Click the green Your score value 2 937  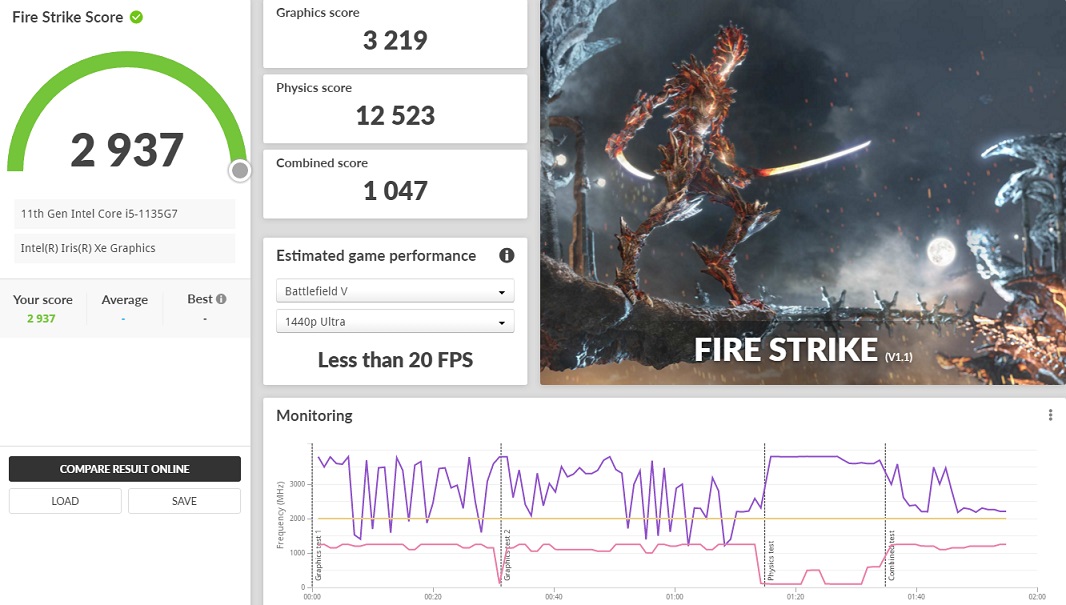coord(41,318)
